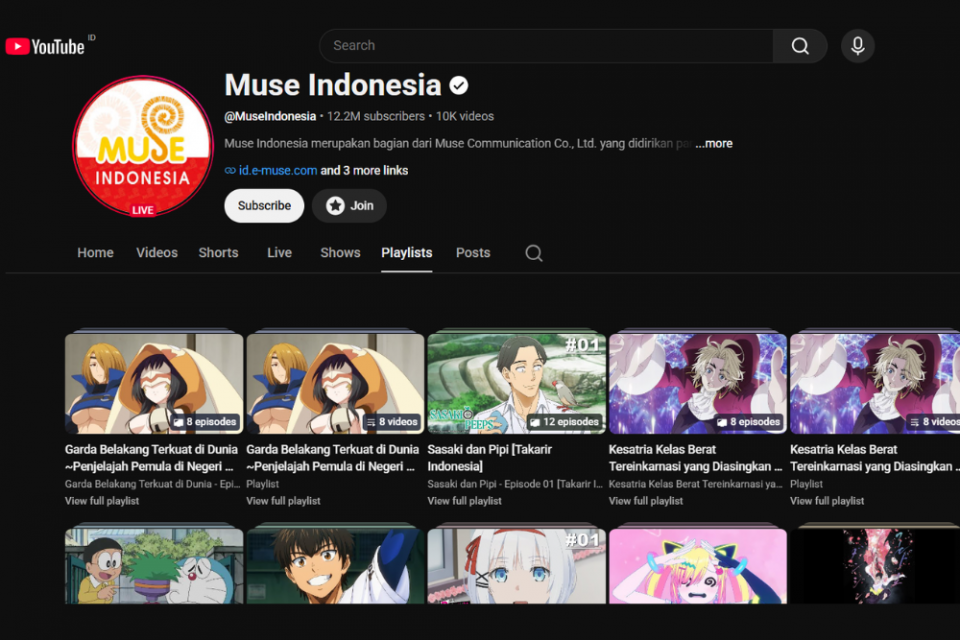Click '10K videos' count text
The width and height of the screenshot is (960, 640).
click(x=465, y=116)
